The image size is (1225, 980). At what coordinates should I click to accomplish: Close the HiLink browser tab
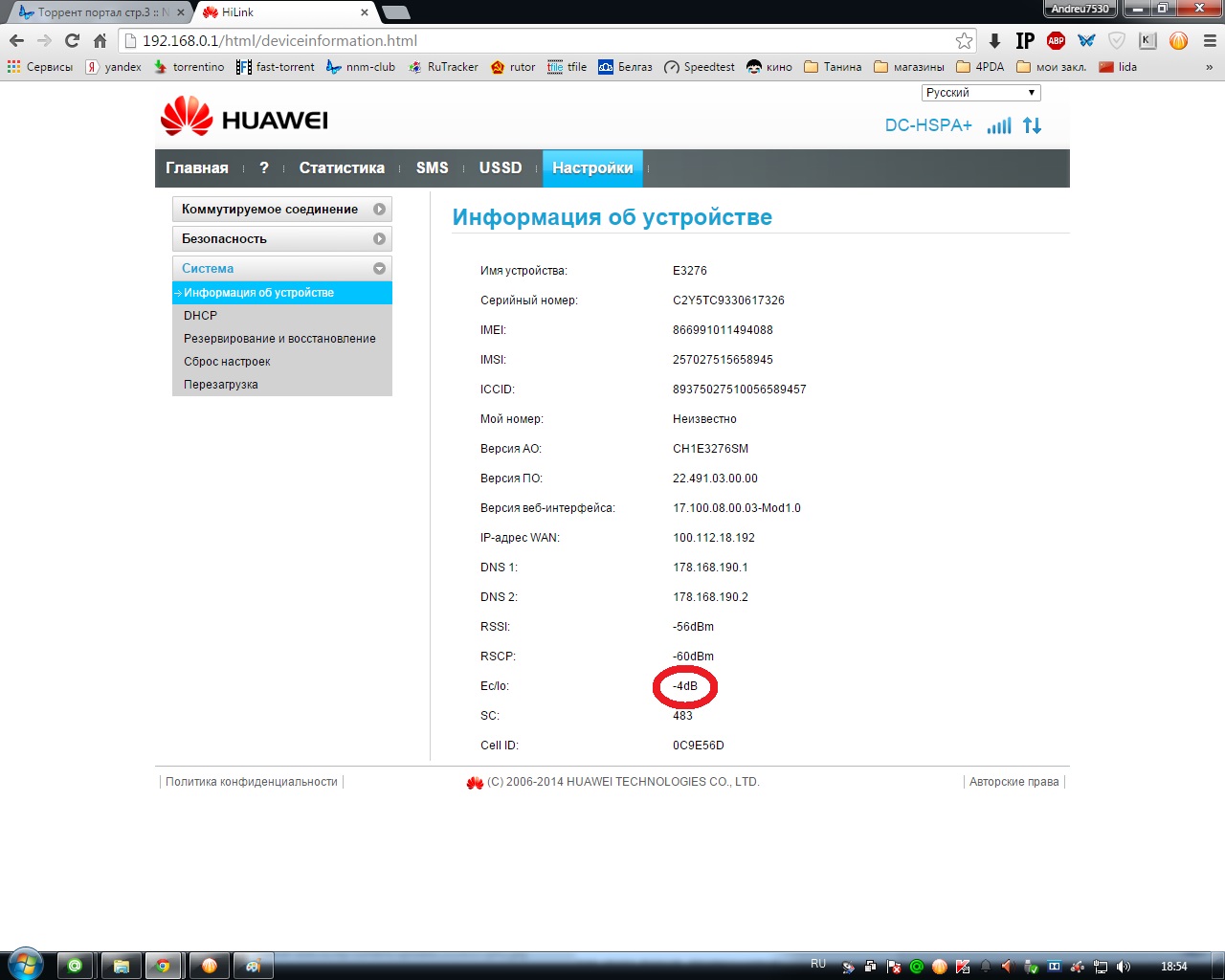365,12
